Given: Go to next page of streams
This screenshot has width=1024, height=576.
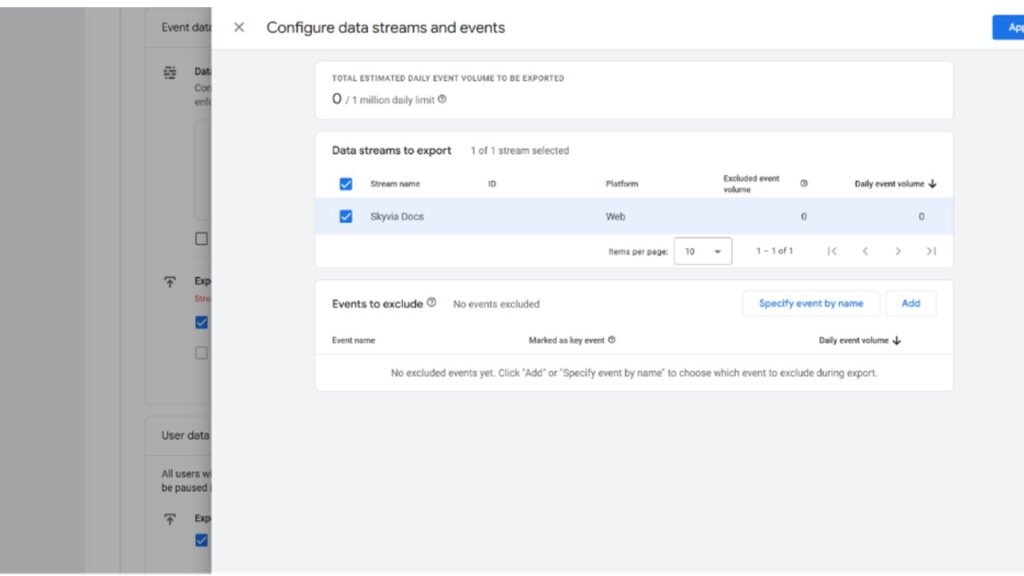Looking at the screenshot, I should 898,251.
